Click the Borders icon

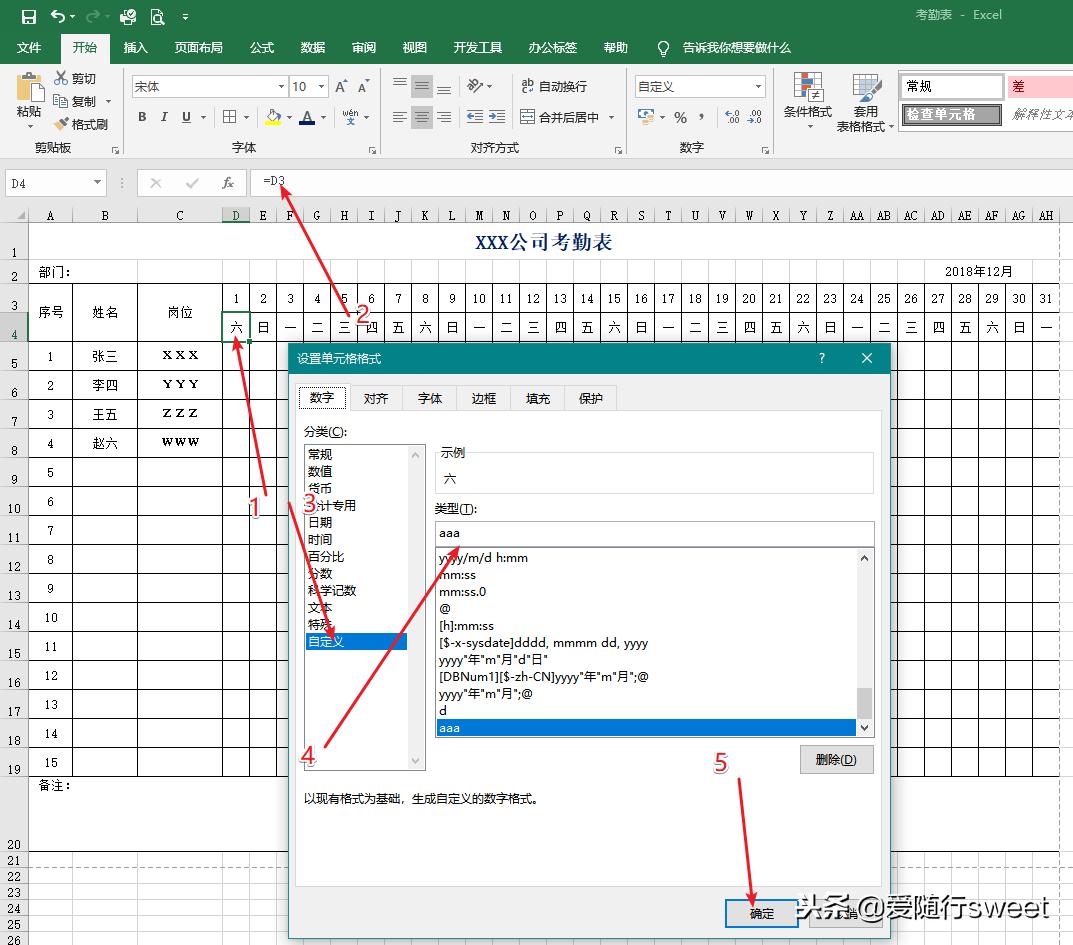pyautogui.click(x=229, y=117)
